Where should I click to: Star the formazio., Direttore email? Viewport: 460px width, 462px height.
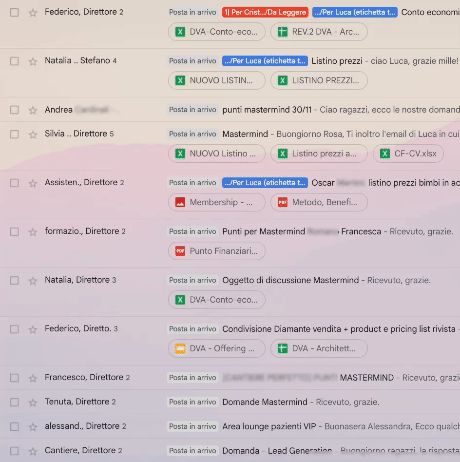tap(33, 232)
